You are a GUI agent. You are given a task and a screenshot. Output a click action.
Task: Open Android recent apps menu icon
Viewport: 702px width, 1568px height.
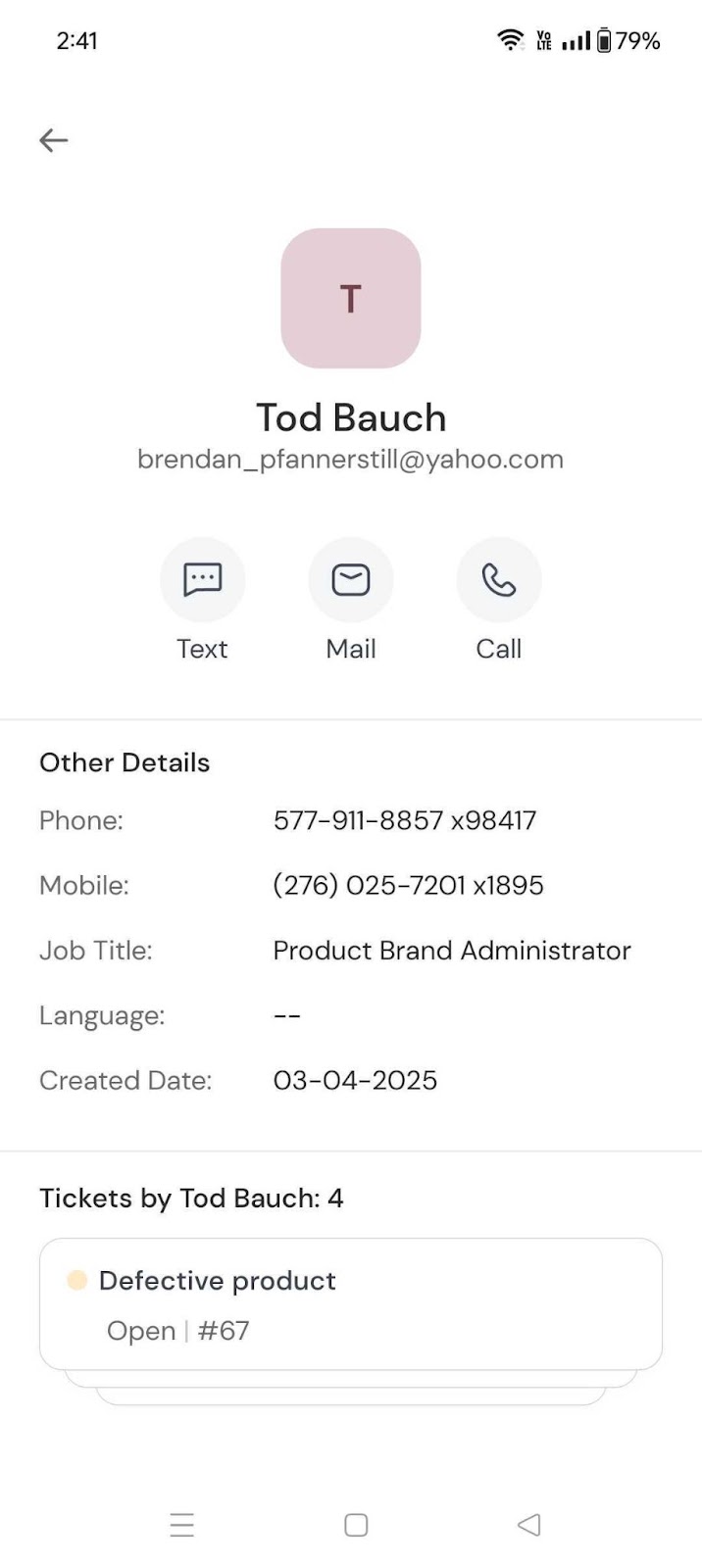(182, 1525)
